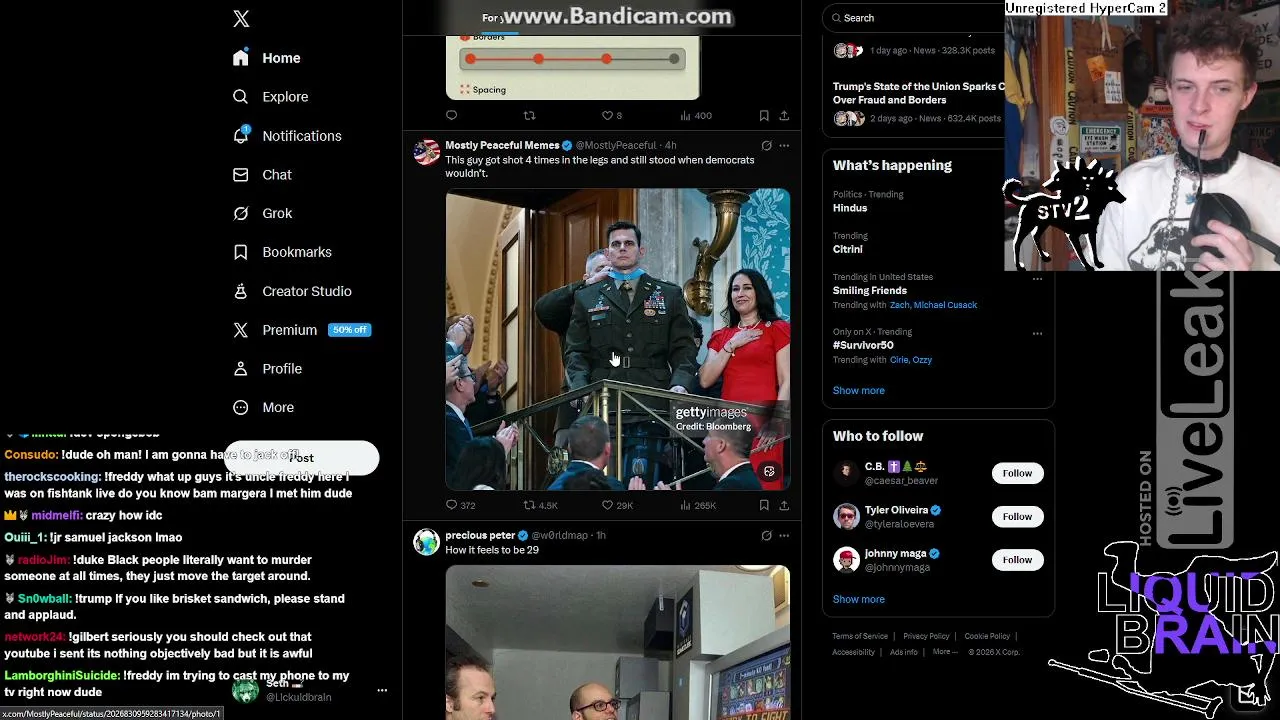The height and width of the screenshot is (720, 1280).
Task: Click the Profile person icon
Action: (240, 369)
